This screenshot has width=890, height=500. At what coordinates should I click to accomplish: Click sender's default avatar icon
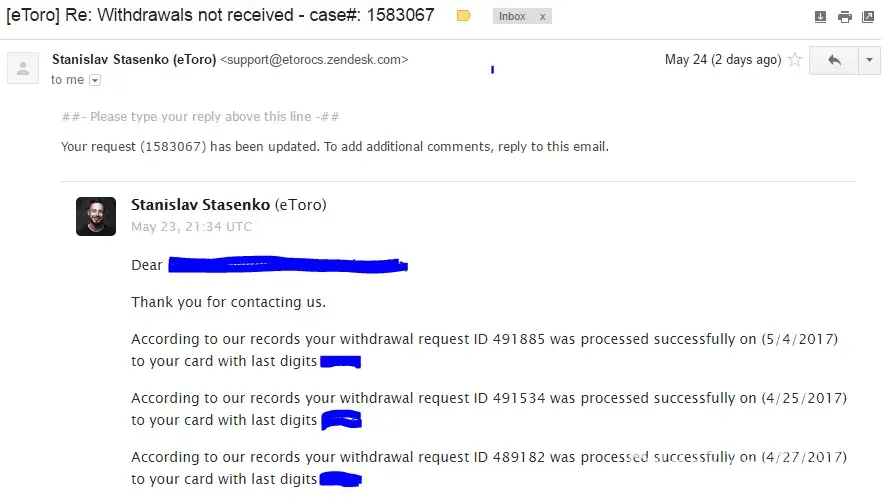point(22,68)
